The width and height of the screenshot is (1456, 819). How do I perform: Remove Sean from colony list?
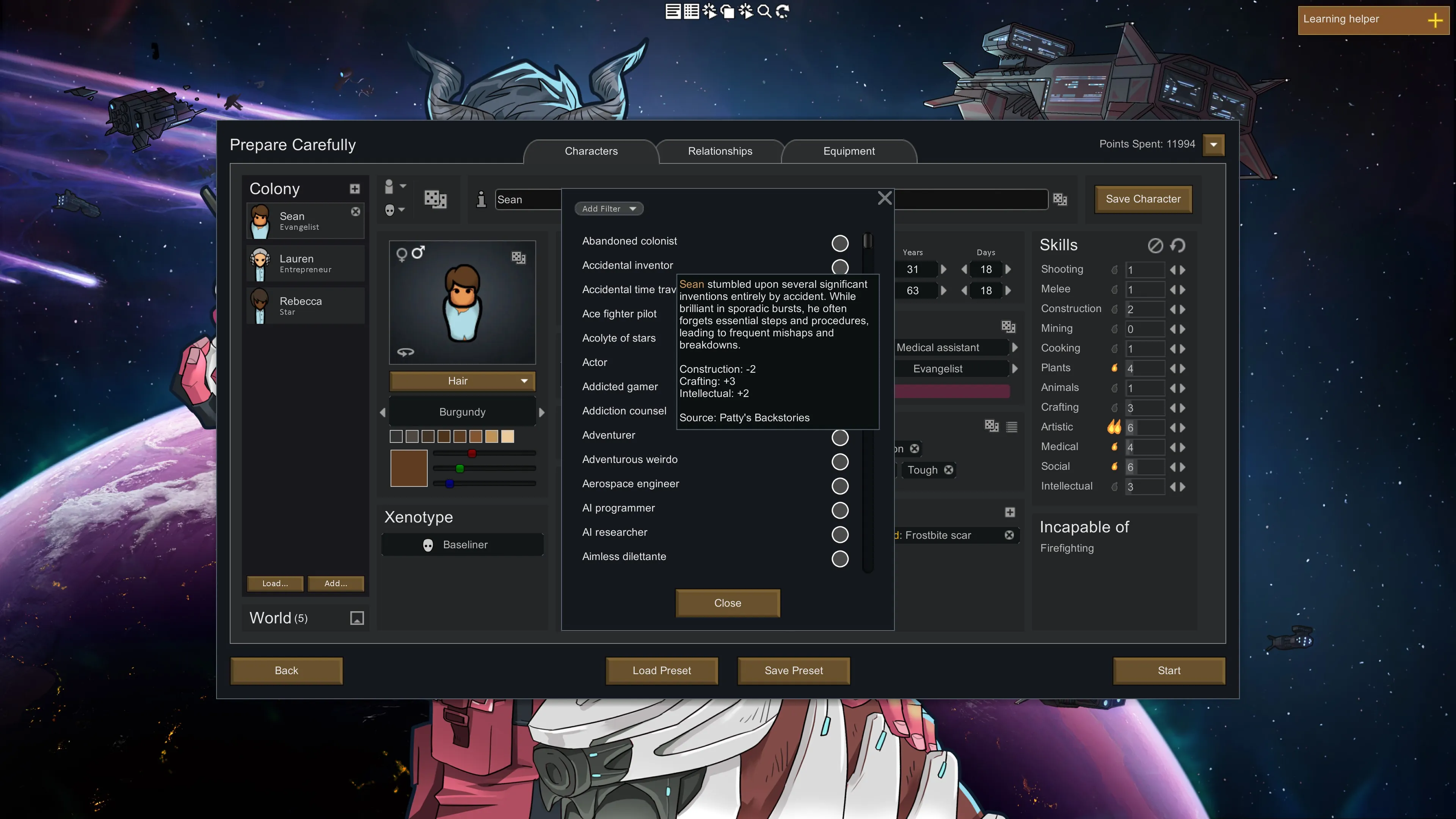coord(356,212)
